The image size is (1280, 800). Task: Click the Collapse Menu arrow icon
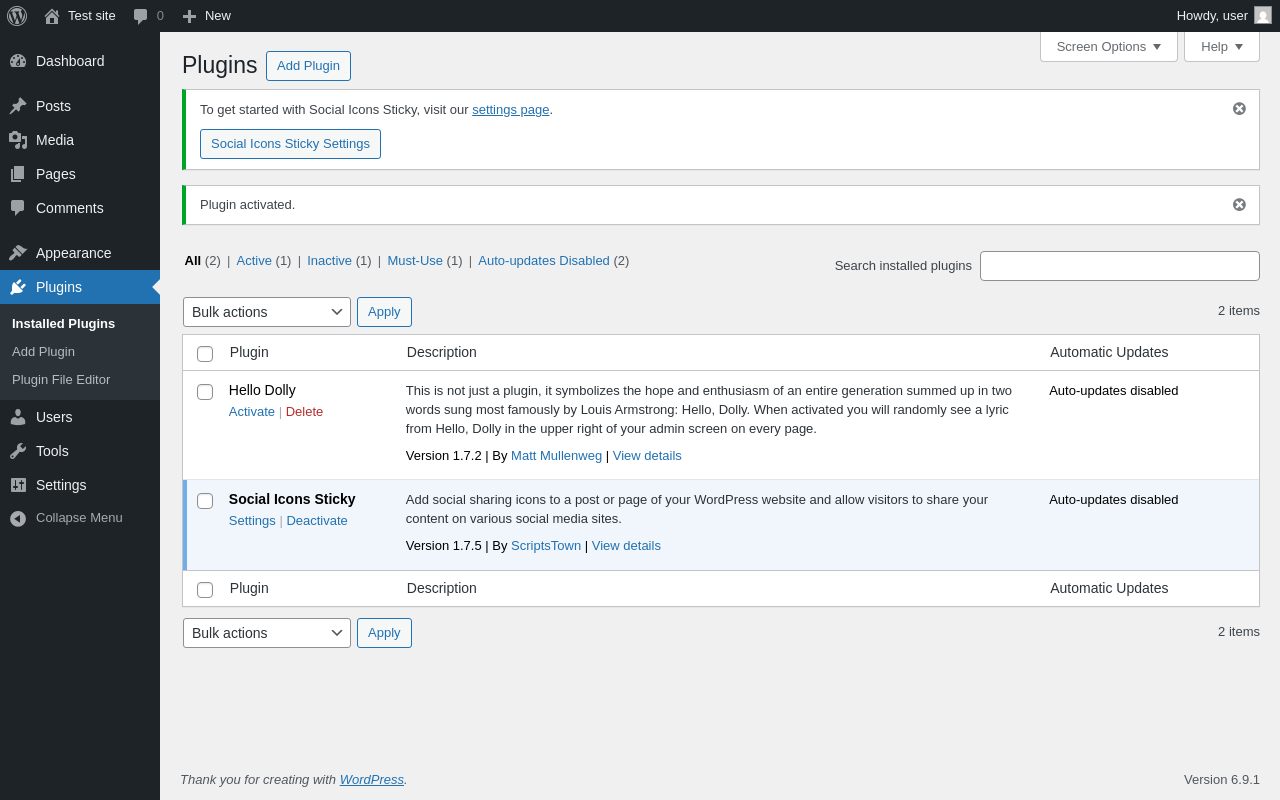tap(18, 518)
